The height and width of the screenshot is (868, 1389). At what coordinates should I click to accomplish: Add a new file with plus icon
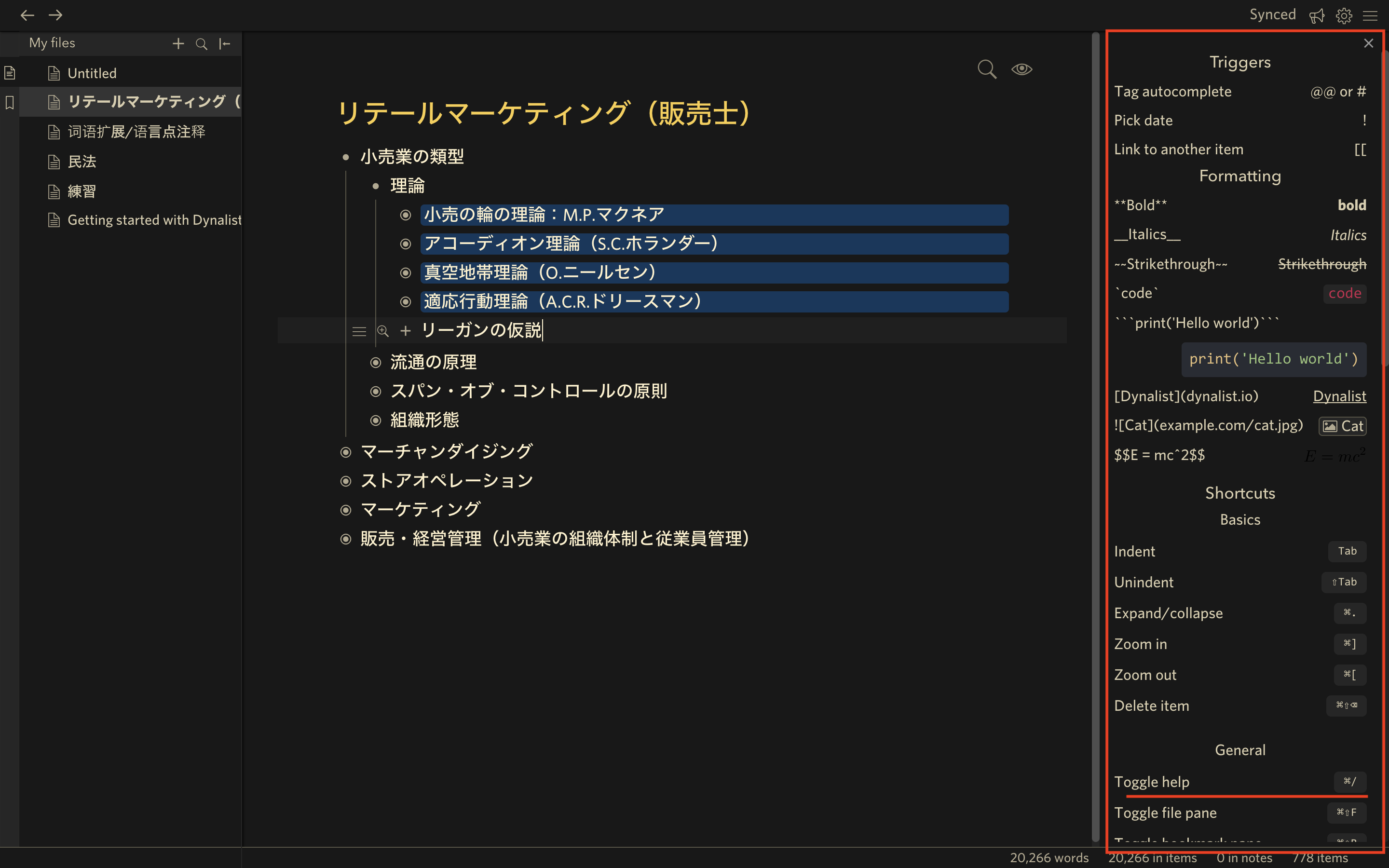(178, 43)
